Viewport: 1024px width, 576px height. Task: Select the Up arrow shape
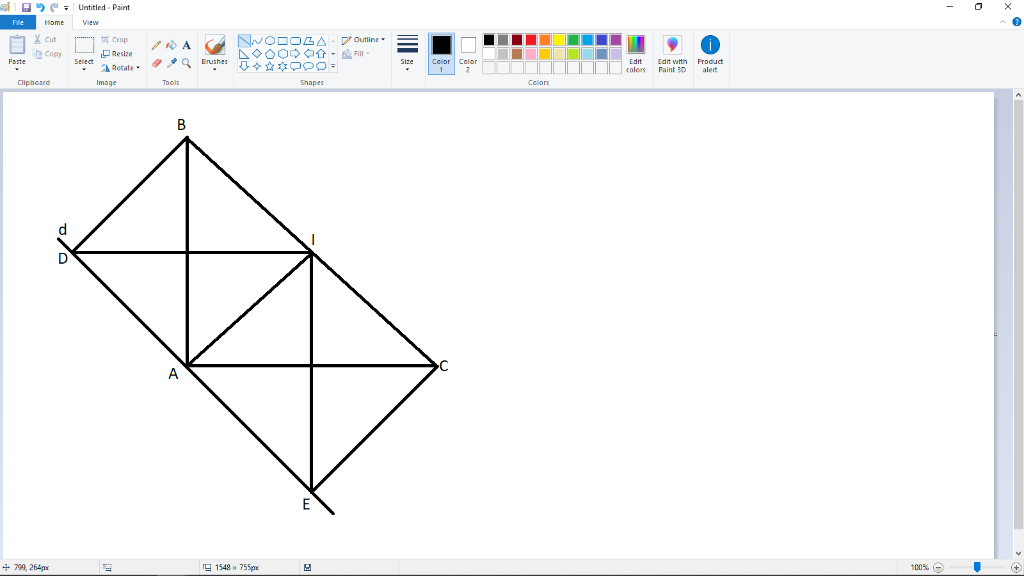tap(321, 54)
